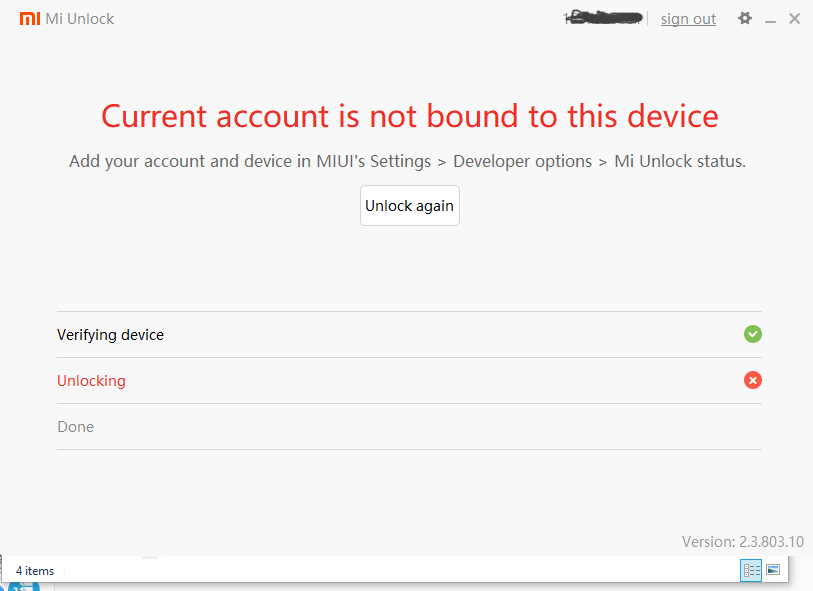Switch to details view in Explorer status bar
The width and height of the screenshot is (813, 591).
[750, 570]
